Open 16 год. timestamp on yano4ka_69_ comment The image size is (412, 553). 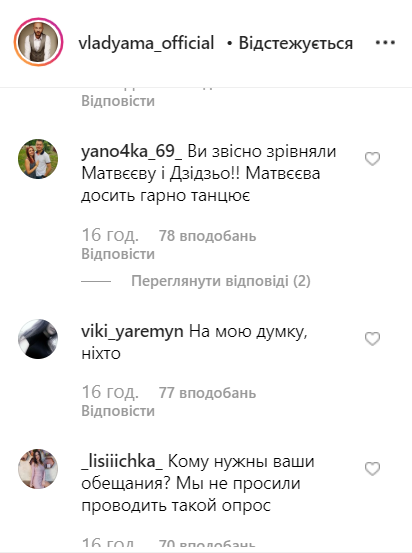pos(110,236)
